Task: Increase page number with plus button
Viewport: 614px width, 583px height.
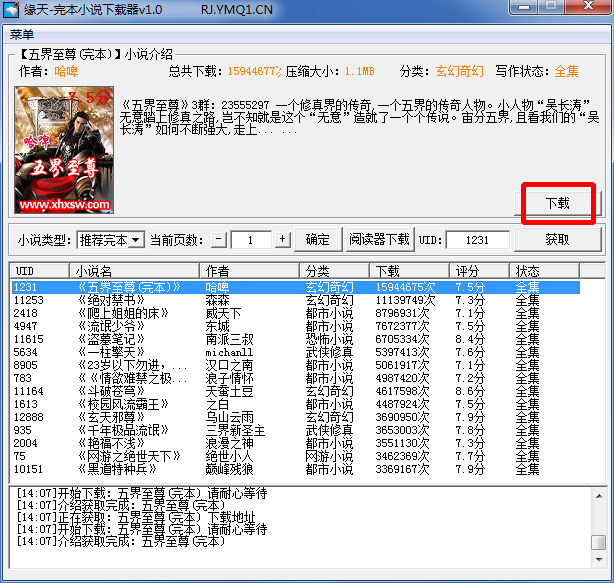Action: [x=282, y=240]
